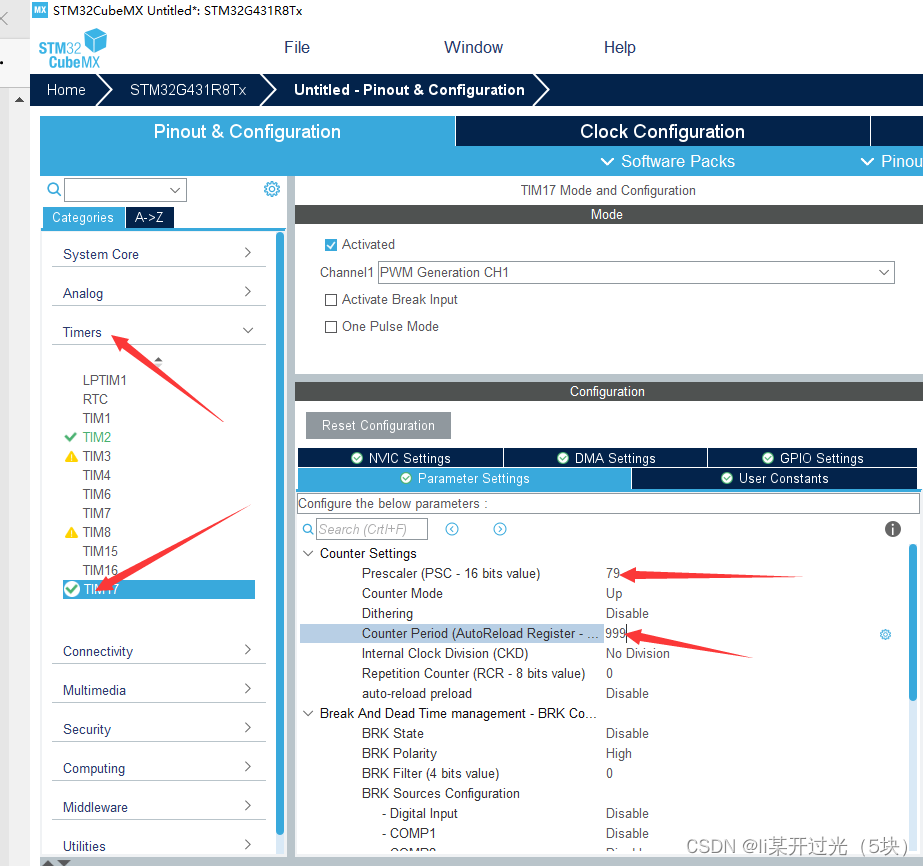The height and width of the screenshot is (866, 923).
Task: Switch to Clock Configuration tab
Action: pyautogui.click(x=662, y=131)
